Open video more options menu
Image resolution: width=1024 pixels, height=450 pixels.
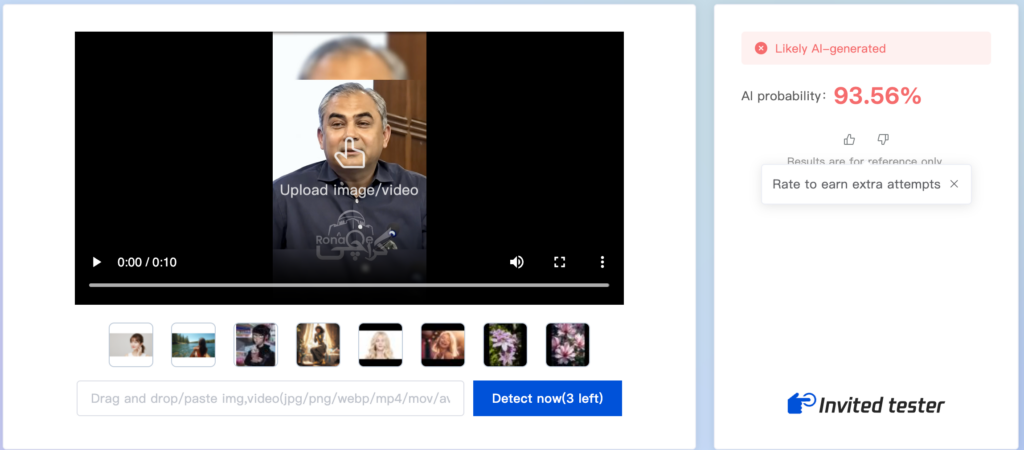tap(602, 263)
